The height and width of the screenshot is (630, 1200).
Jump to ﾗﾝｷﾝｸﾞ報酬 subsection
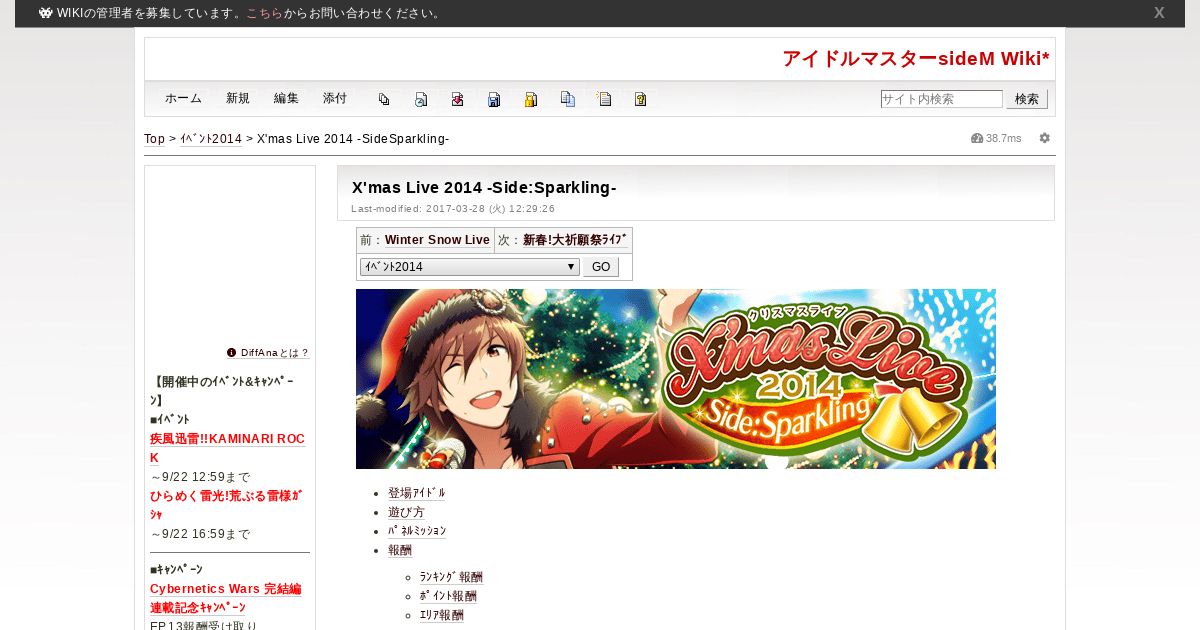click(x=451, y=577)
